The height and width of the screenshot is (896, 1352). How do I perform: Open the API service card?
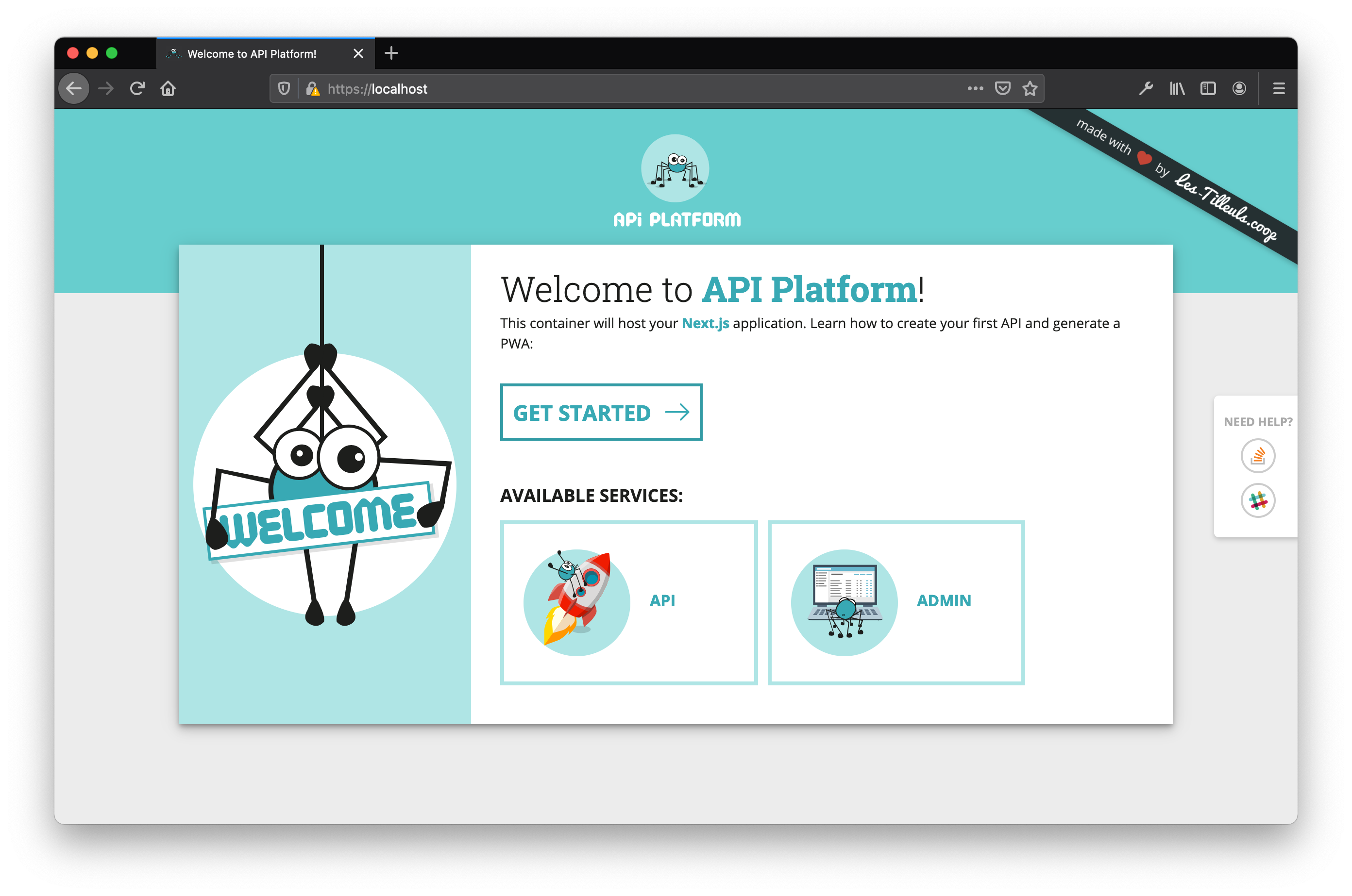(628, 602)
